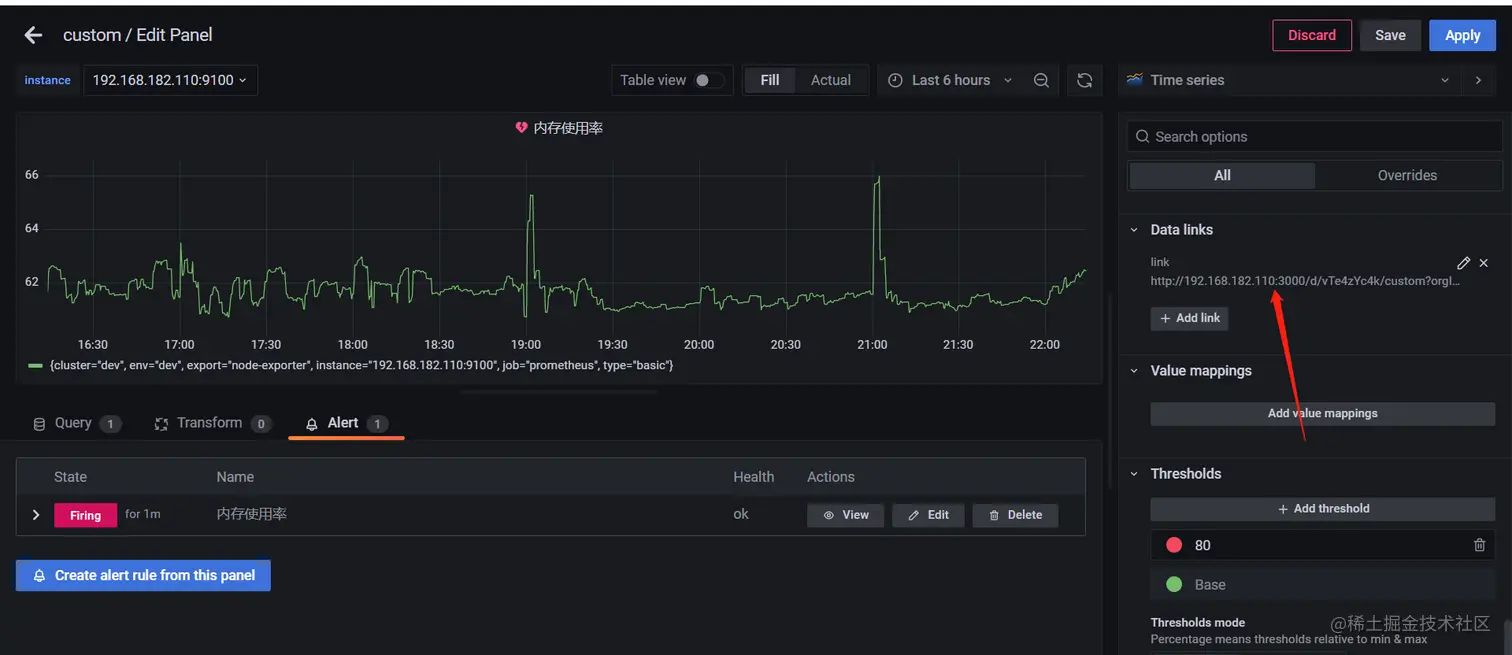
Task: Switch to the Transform tab
Action: [x=211, y=423]
